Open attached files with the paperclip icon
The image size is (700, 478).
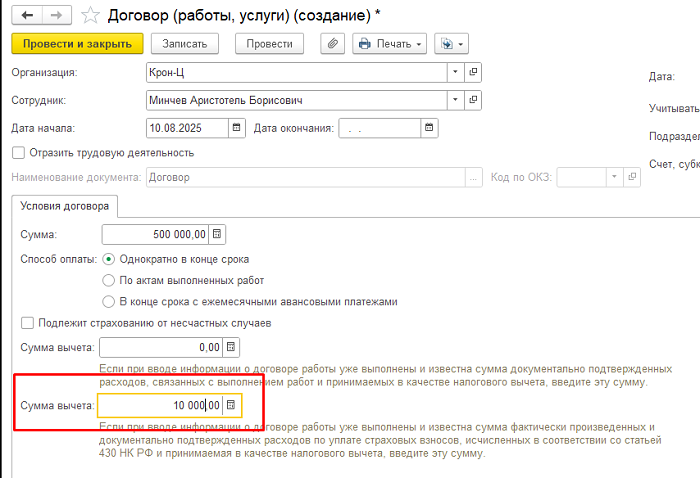[x=333, y=44]
